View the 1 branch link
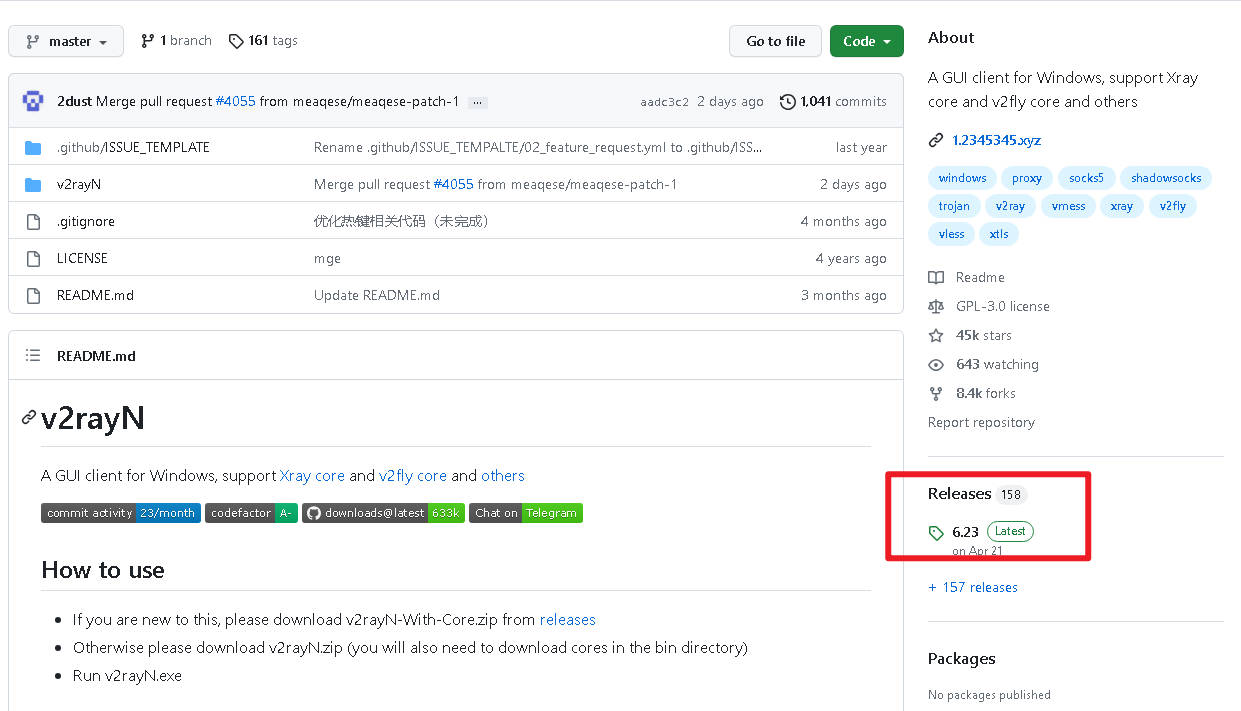The height and width of the screenshot is (711, 1241). click(x=176, y=41)
